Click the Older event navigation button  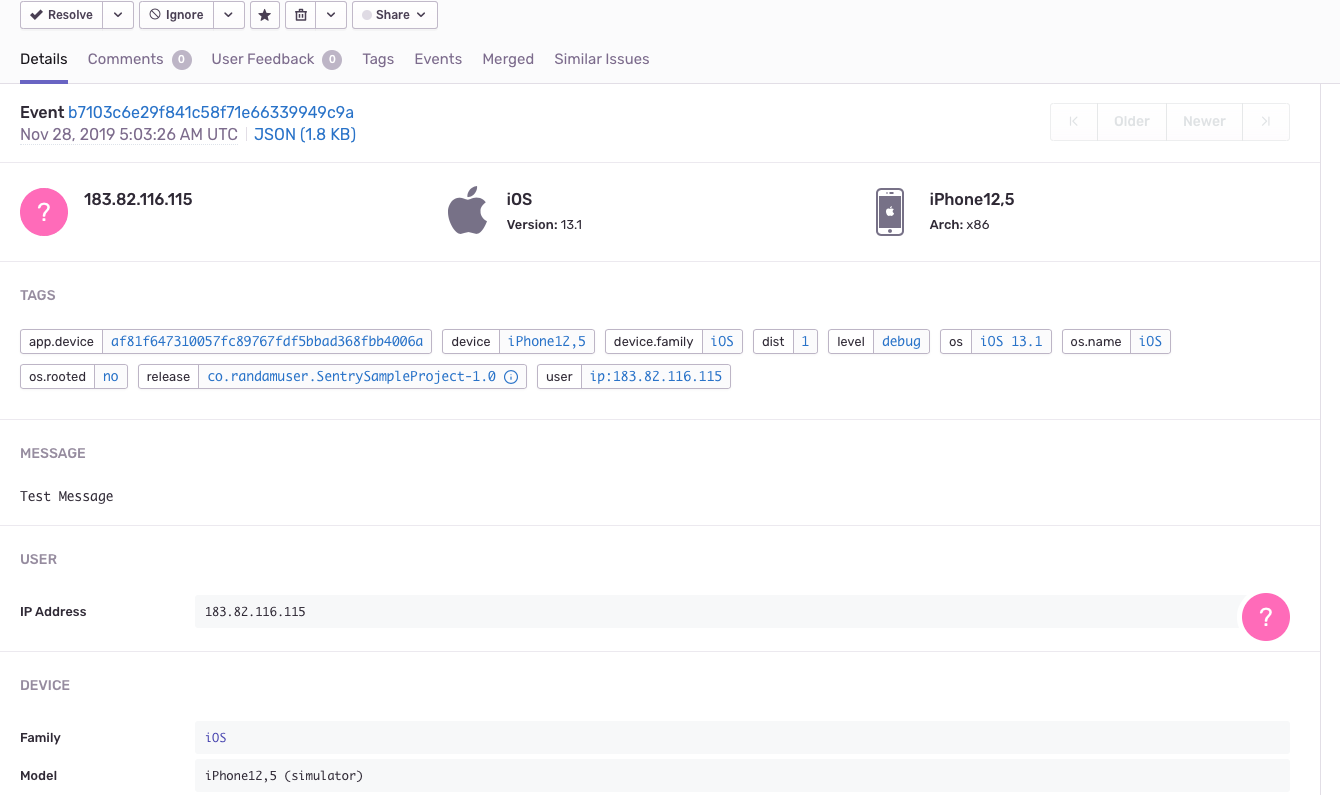pyautogui.click(x=1131, y=121)
